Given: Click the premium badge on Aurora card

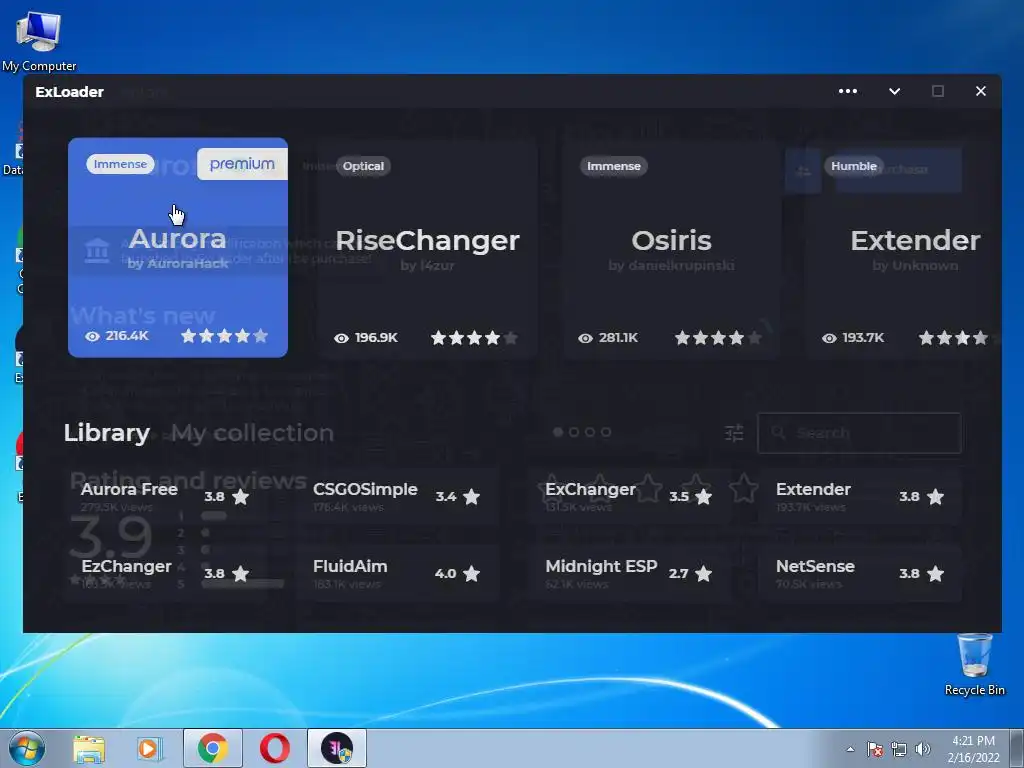Looking at the screenshot, I should (x=242, y=164).
